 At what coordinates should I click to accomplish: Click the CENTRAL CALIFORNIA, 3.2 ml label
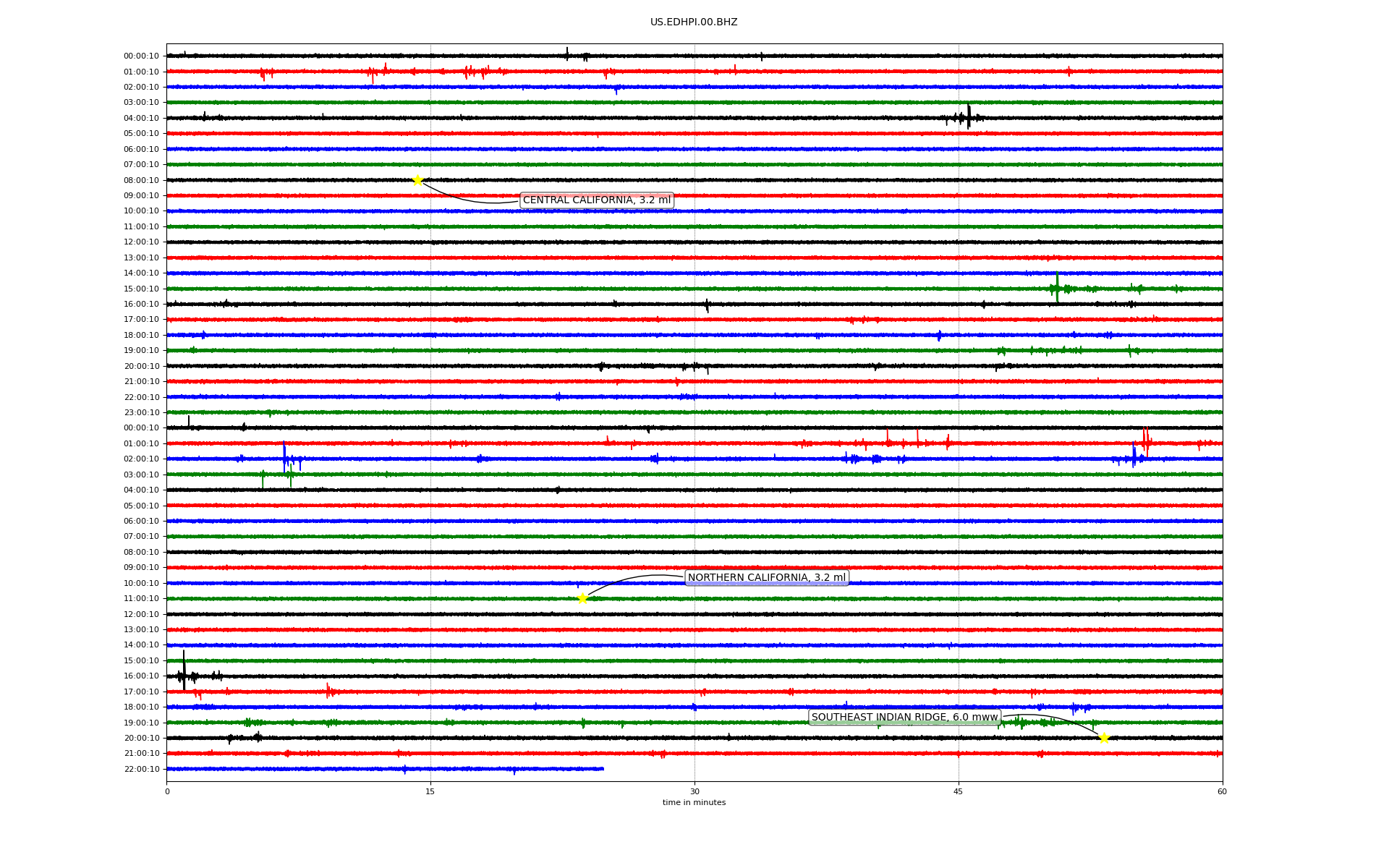tap(596, 200)
